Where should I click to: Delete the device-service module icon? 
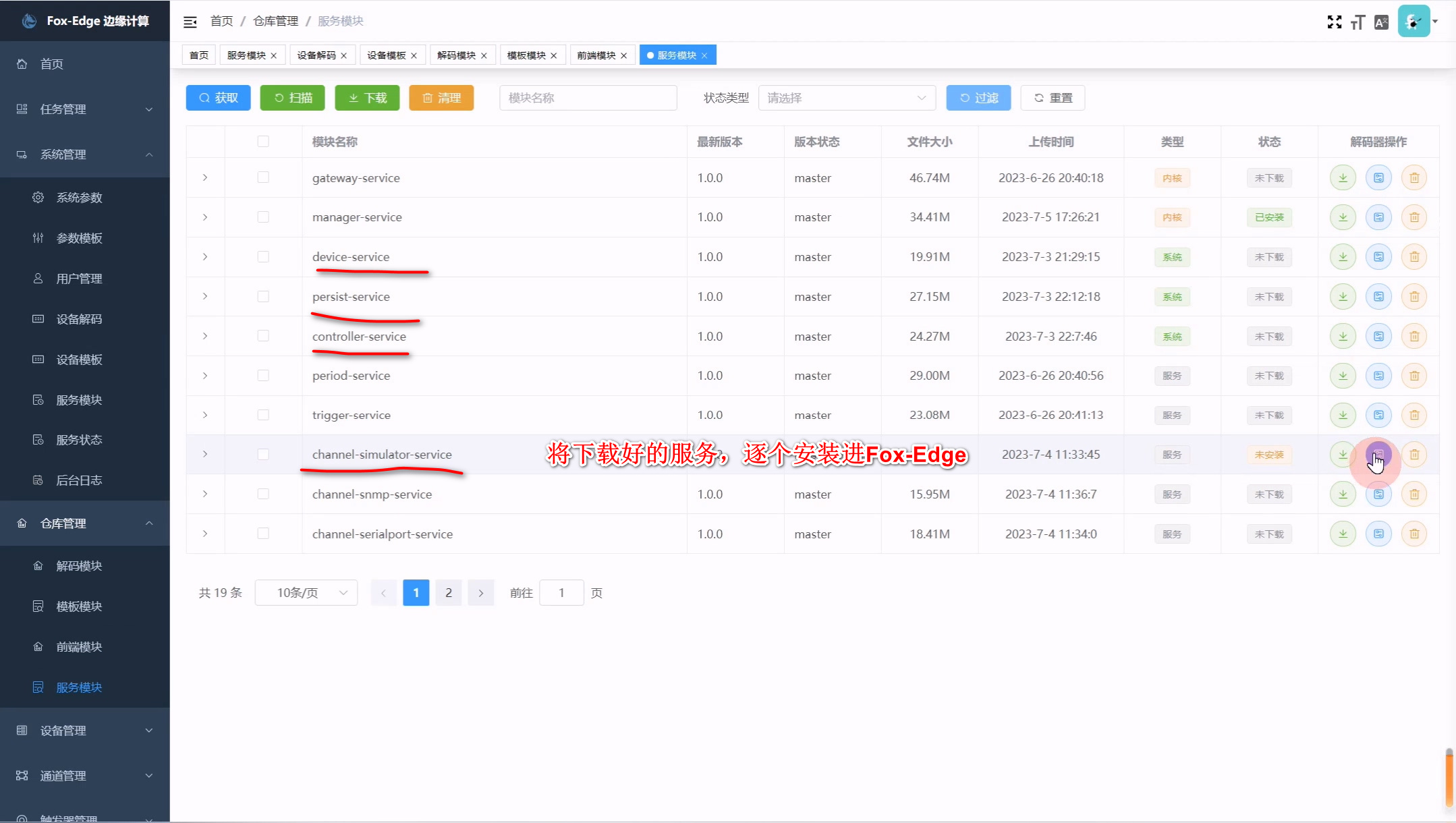coord(1414,257)
